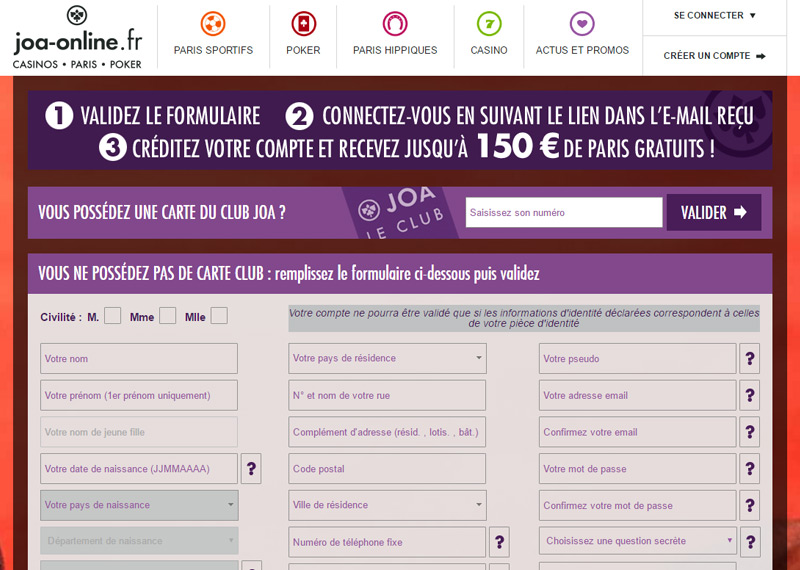The image size is (800, 570).
Task: Select the Mme civility checkbox
Action: pos(167,316)
